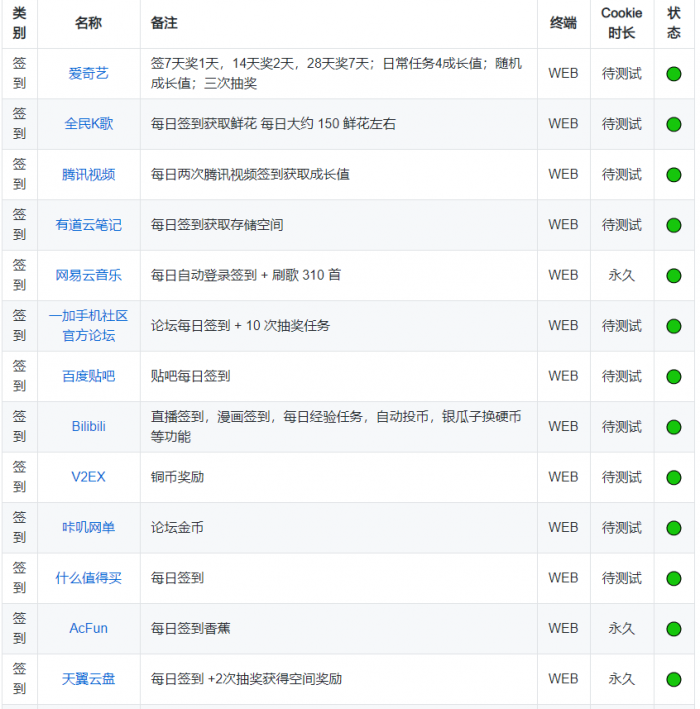Click '待测试' cookie value in Bilibili row

click(622, 426)
